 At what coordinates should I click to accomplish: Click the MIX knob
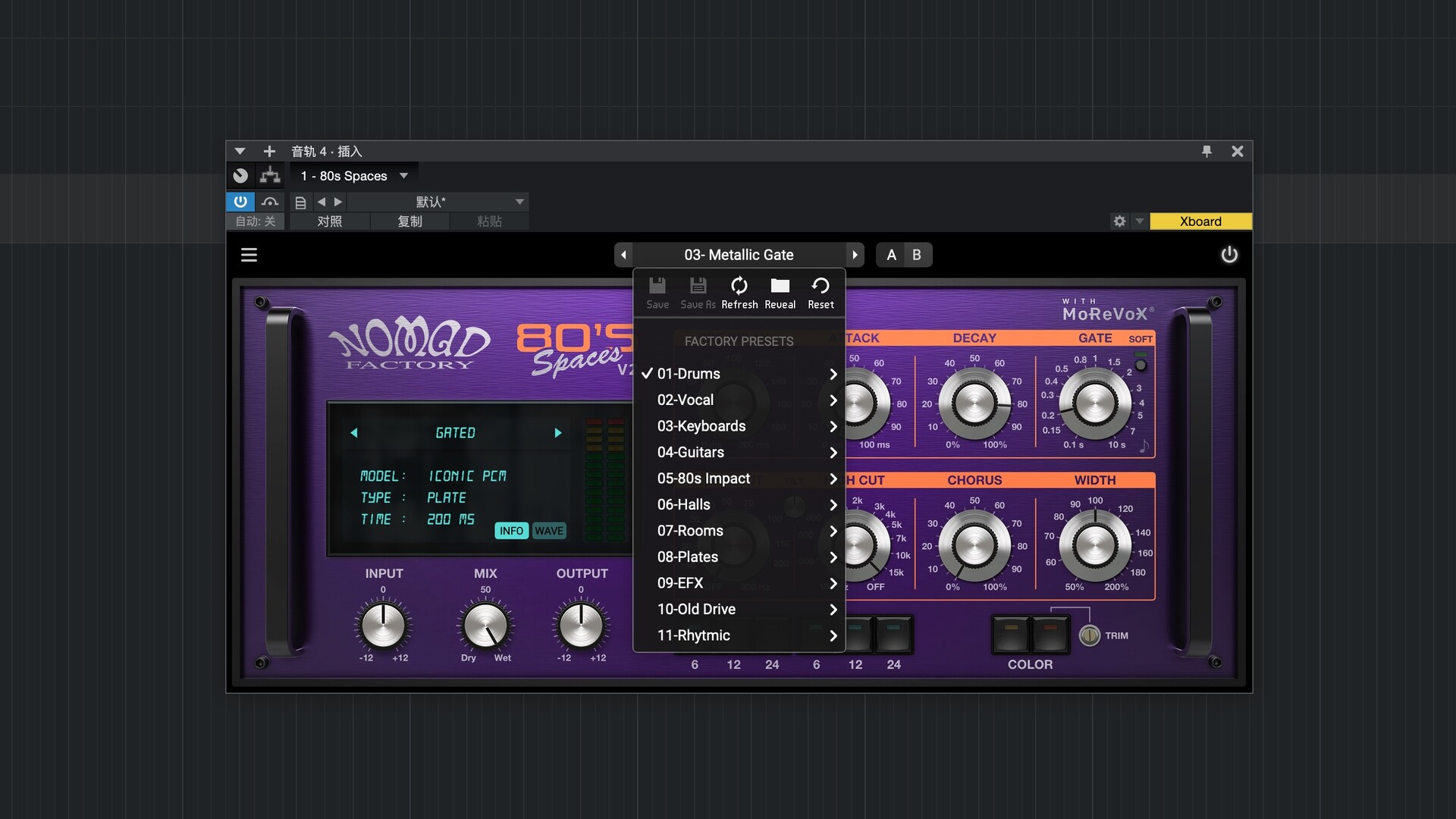[x=485, y=626]
